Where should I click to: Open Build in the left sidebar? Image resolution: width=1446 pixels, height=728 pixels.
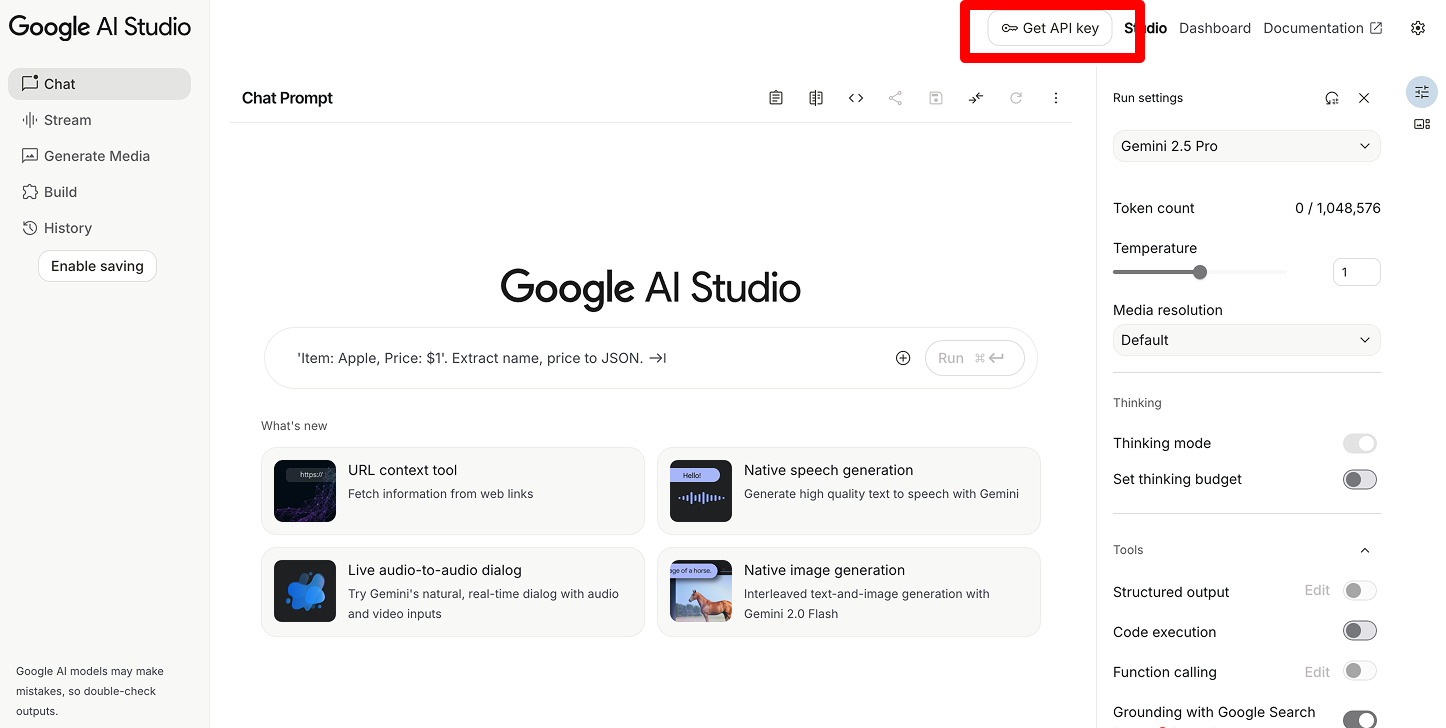pos(99,192)
